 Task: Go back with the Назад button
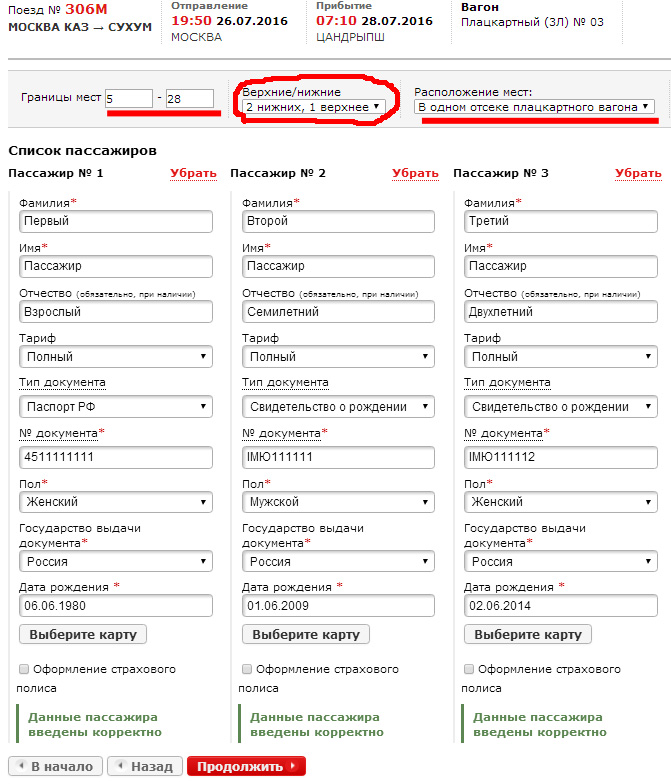pos(145,767)
